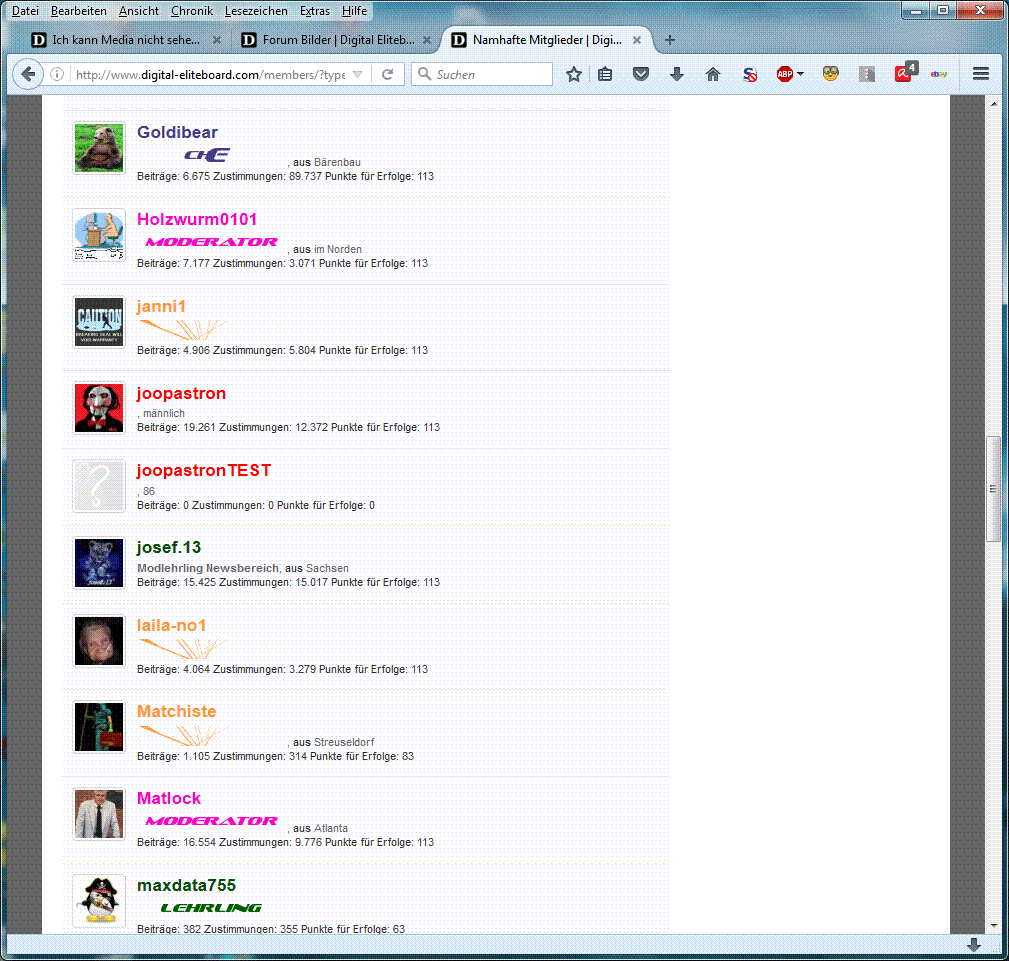
Task: Open the downloads arrow icon
Action: click(676, 75)
